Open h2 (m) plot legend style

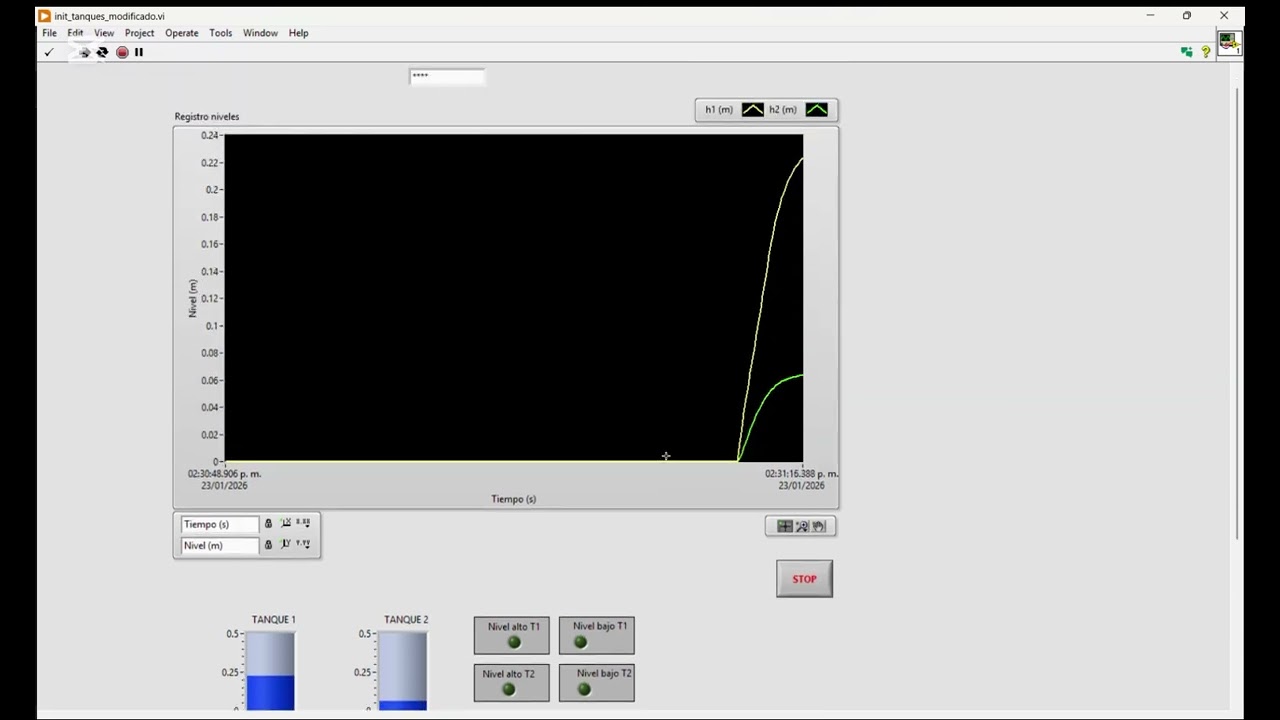pyautogui.click(x=817, y=110)
